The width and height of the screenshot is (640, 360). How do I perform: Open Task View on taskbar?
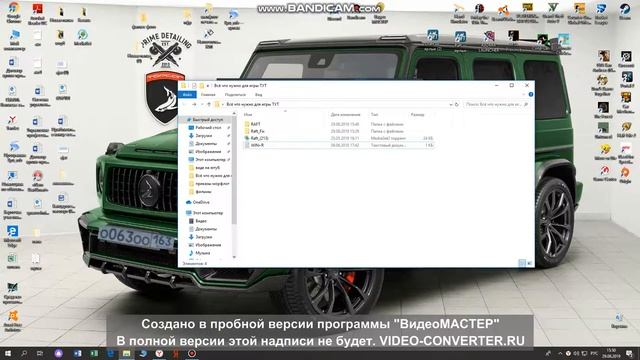point(40,353)
